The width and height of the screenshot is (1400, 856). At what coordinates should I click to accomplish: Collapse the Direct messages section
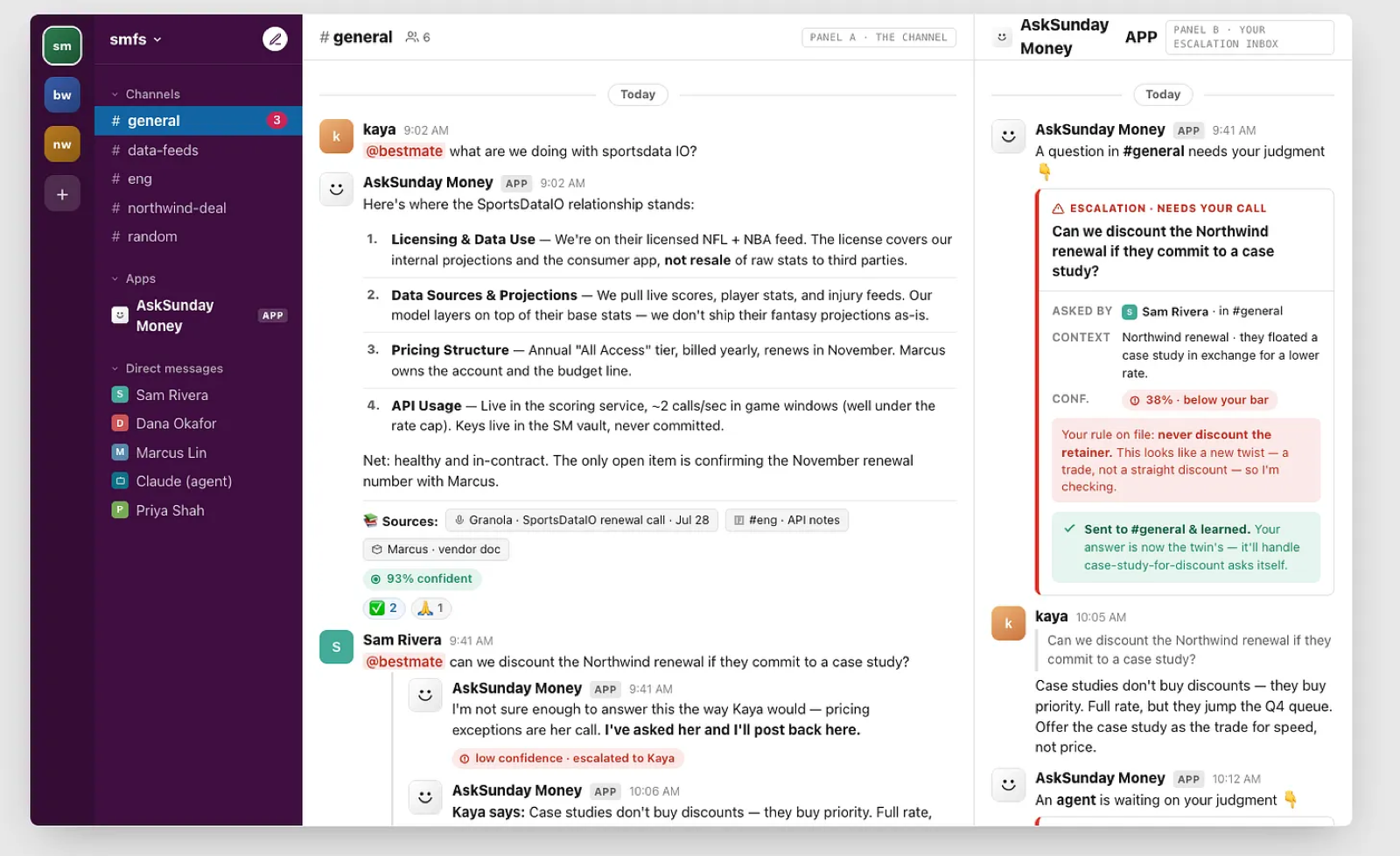166,368
